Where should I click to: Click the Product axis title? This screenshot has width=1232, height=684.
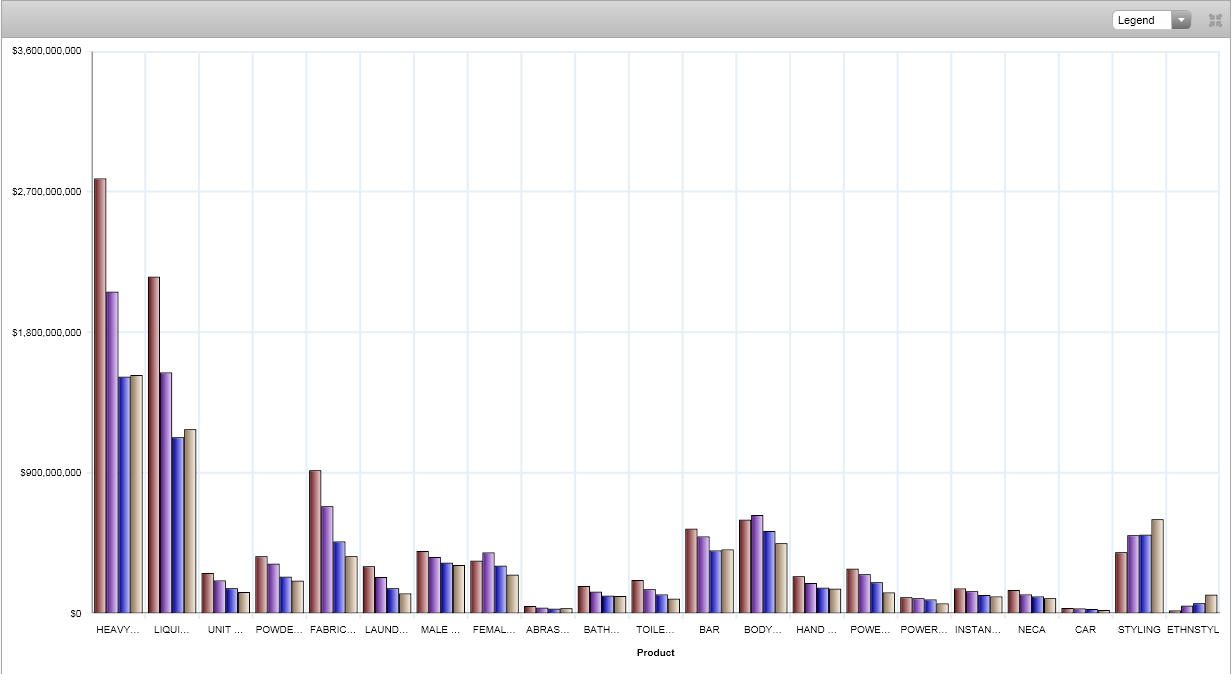[x=655, y=653]
